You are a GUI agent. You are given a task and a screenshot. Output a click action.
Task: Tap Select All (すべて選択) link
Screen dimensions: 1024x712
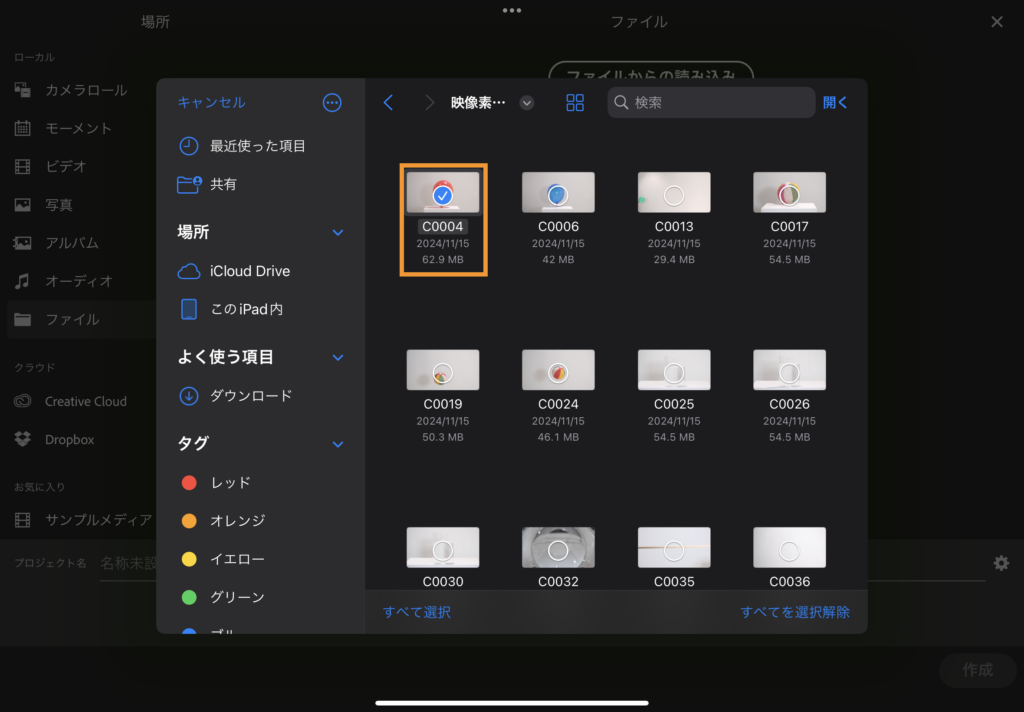416,612
